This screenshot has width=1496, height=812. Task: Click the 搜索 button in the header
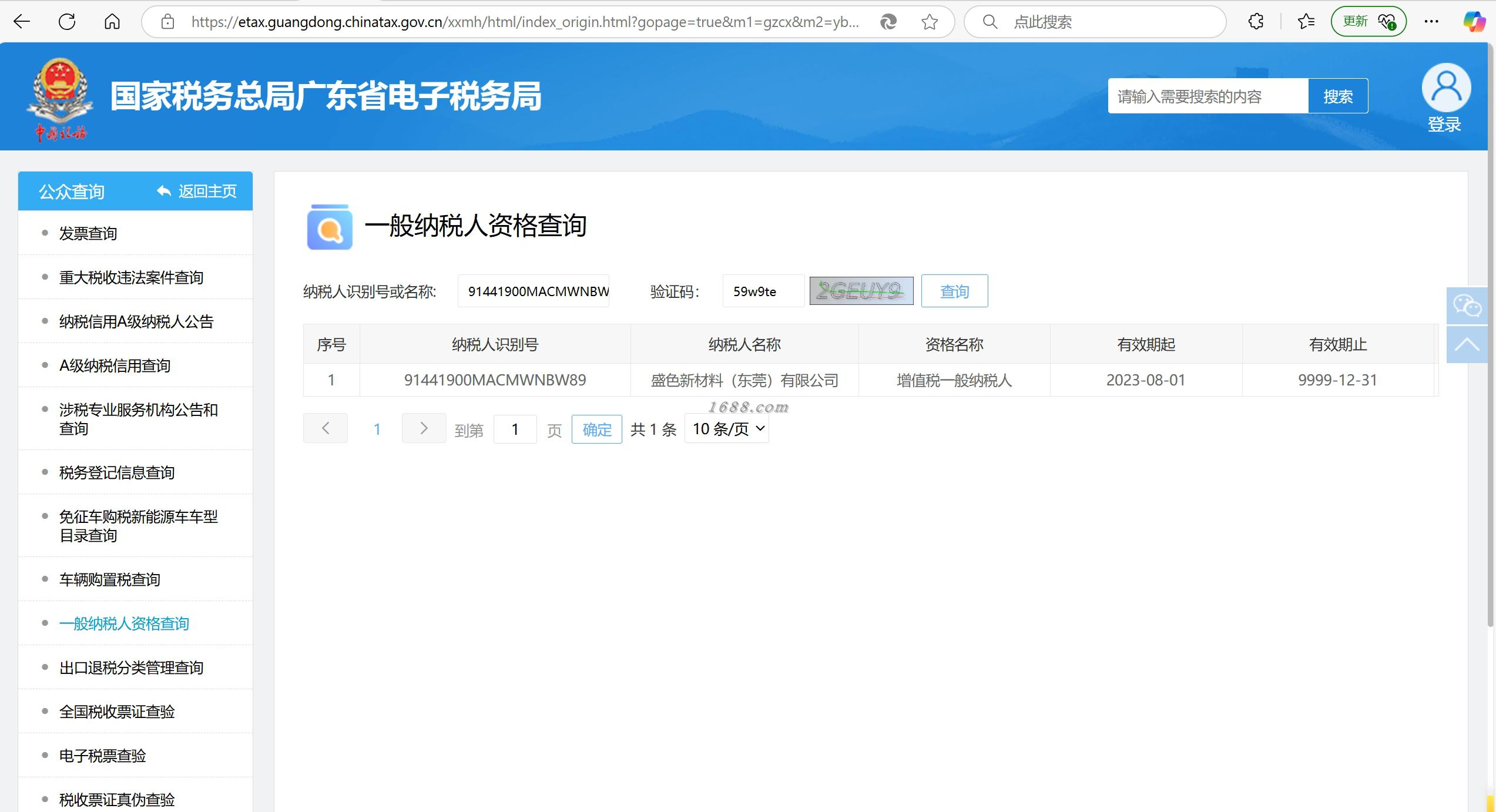(1338, 96)
